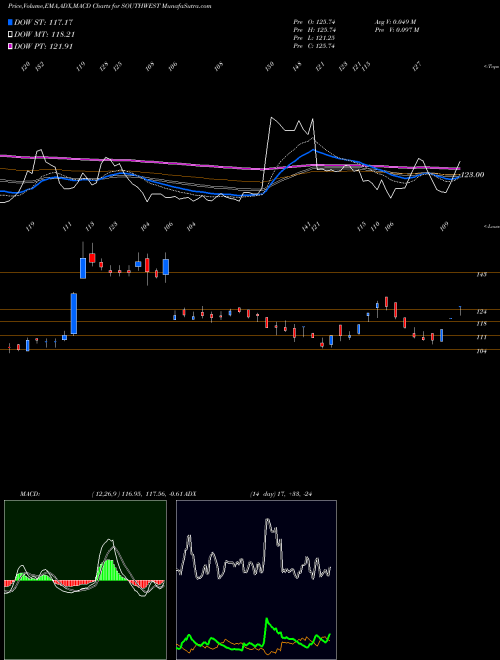
Task: Click the 118 price level label
Action: point(481,324)
